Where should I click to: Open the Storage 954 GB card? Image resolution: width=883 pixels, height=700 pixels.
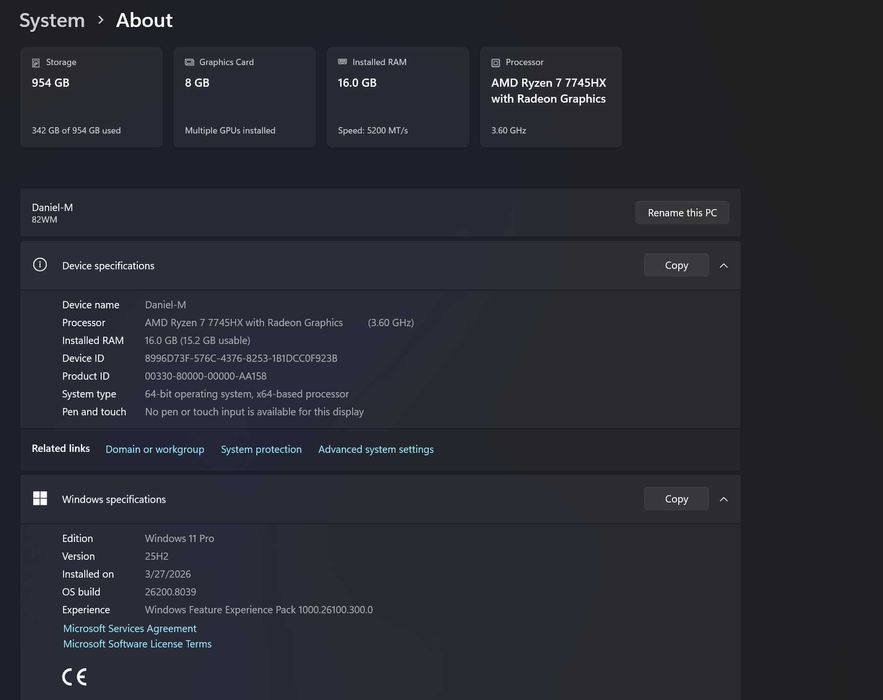click(x=91, y=97)
